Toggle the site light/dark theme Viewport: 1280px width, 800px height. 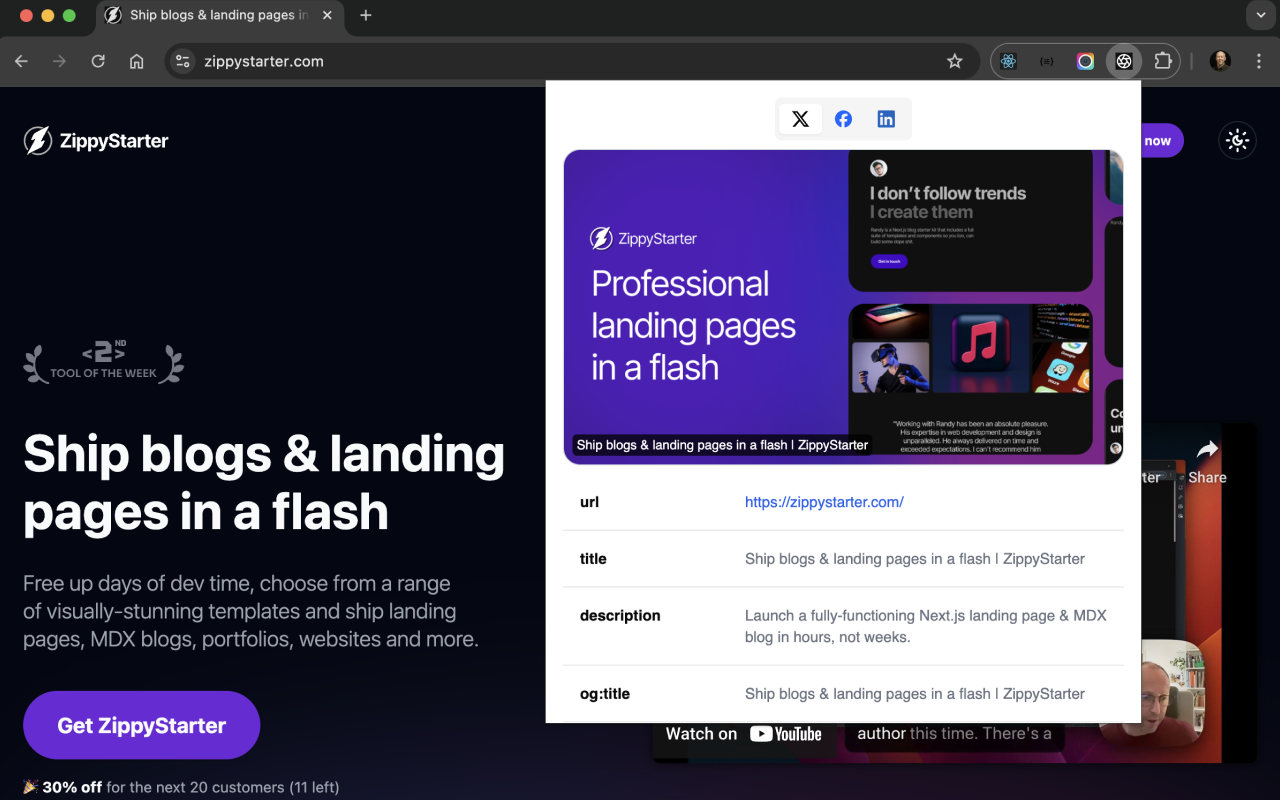click(x=1238, y=141)
